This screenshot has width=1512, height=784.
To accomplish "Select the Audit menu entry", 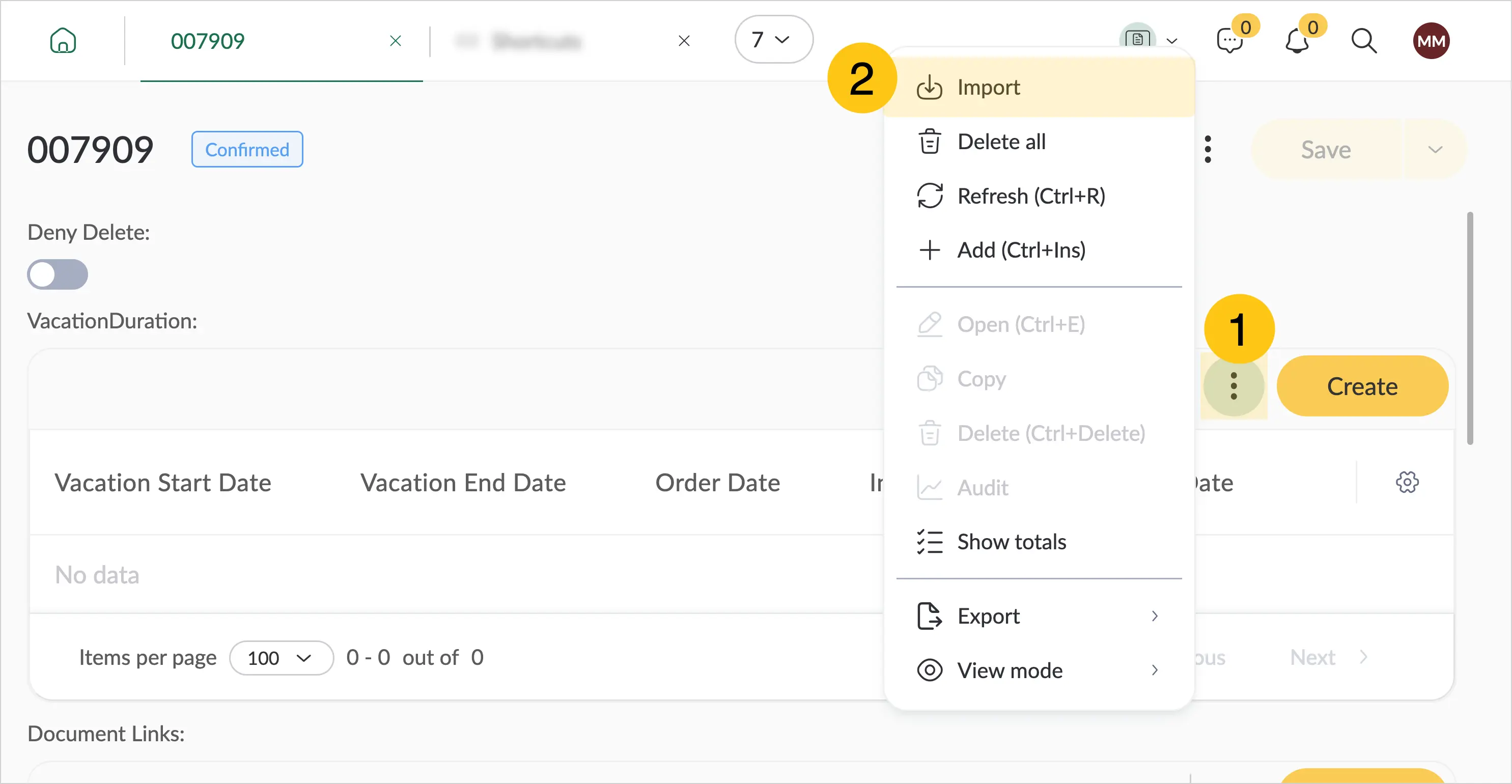I will (x=1039, y=487).
